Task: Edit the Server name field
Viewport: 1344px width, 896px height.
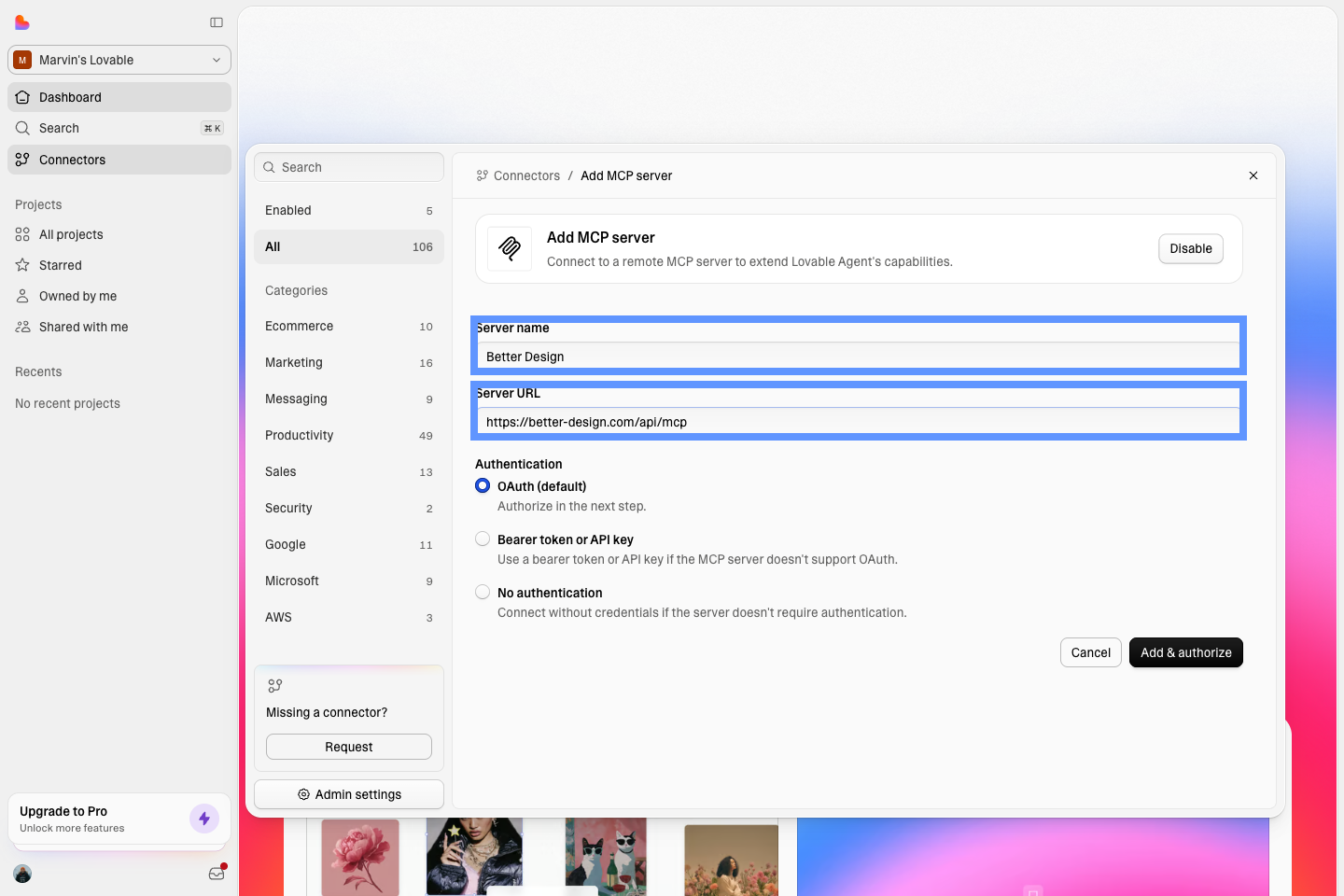Action: tap(859, 357)
